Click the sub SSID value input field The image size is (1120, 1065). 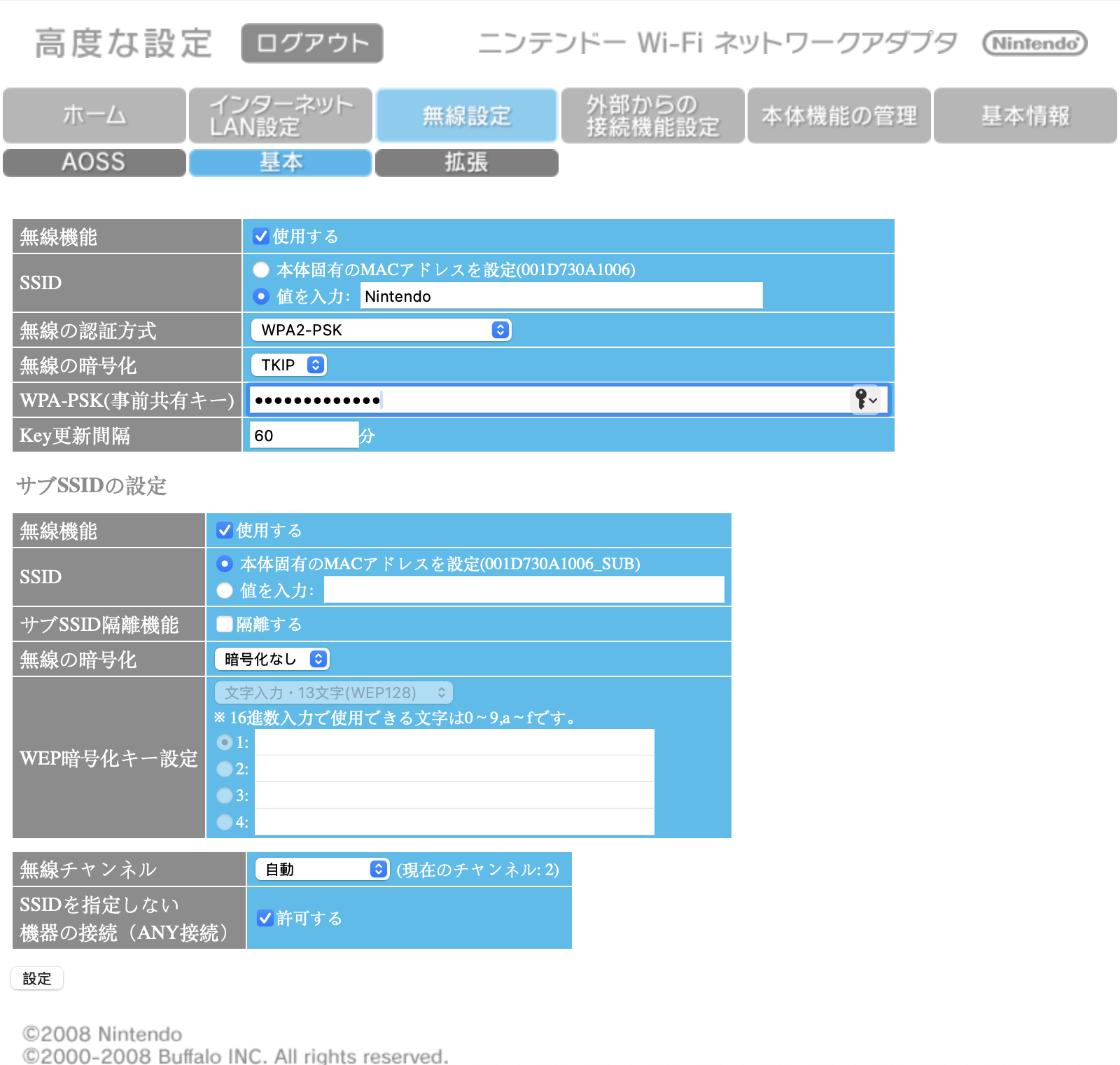click(x=524, y=590)
